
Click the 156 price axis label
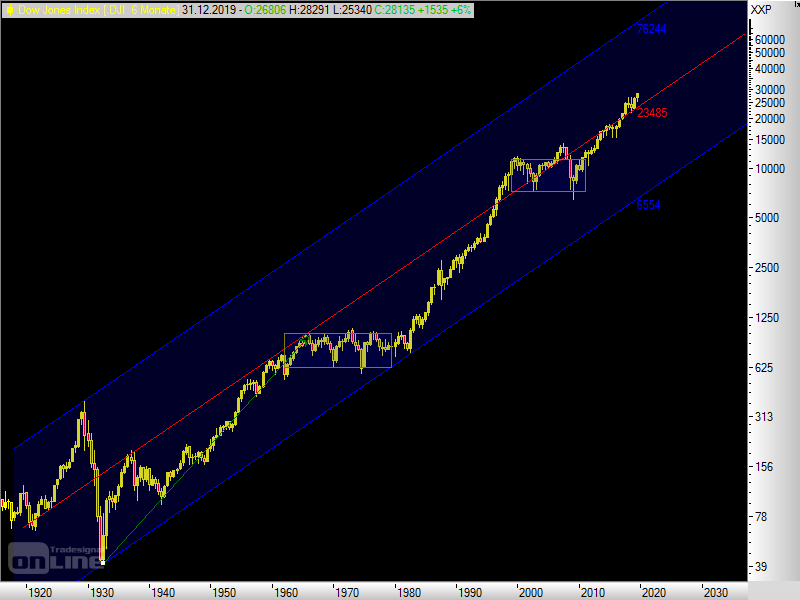(764, 467)
